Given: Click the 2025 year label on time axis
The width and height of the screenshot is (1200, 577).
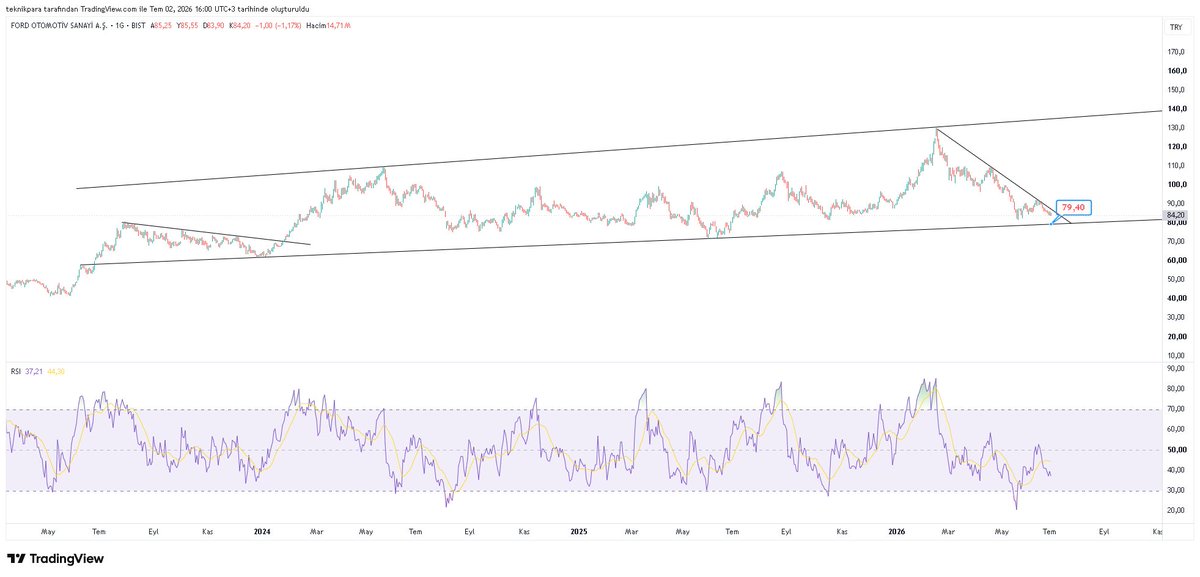Looking at the screenshot, I should click(x=578, y=533).
